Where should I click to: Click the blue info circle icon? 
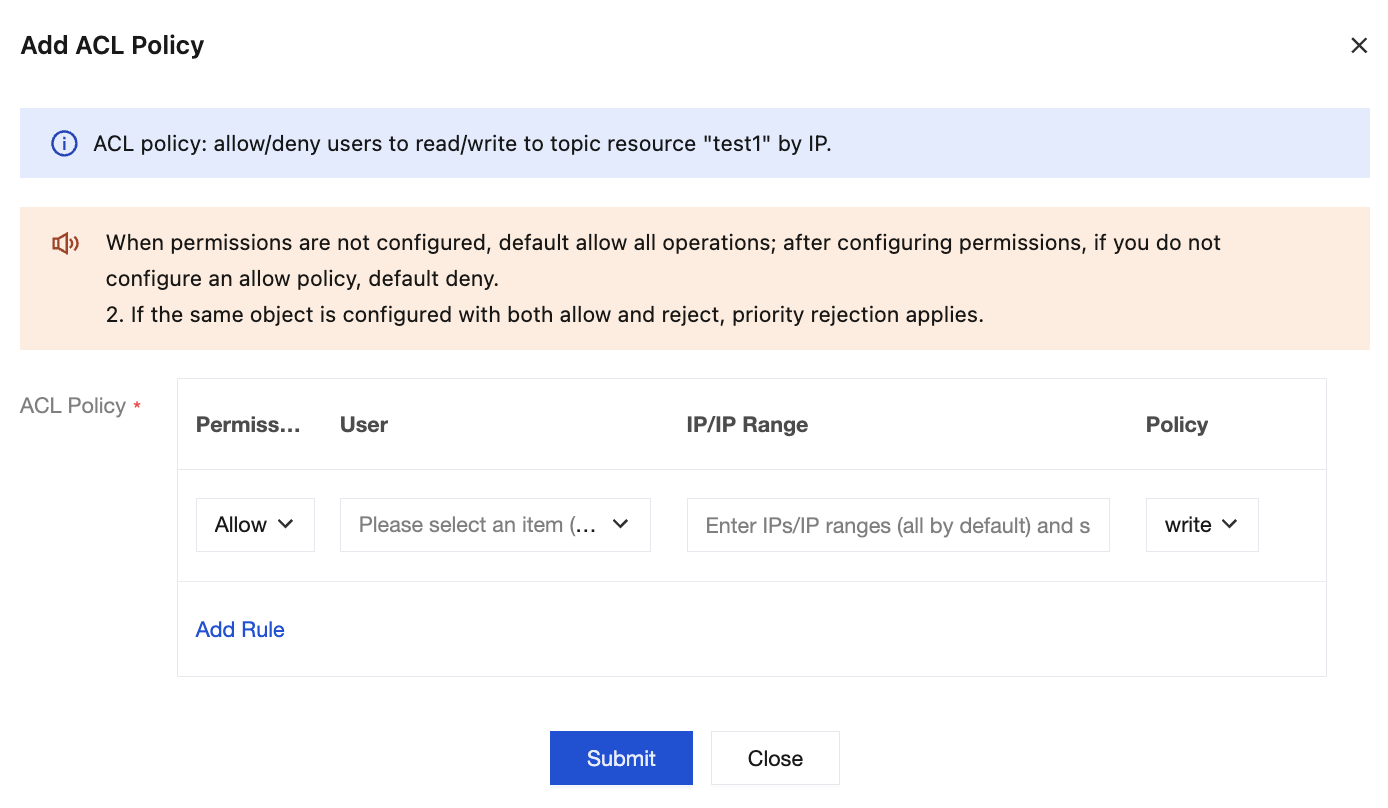point(64,144)
